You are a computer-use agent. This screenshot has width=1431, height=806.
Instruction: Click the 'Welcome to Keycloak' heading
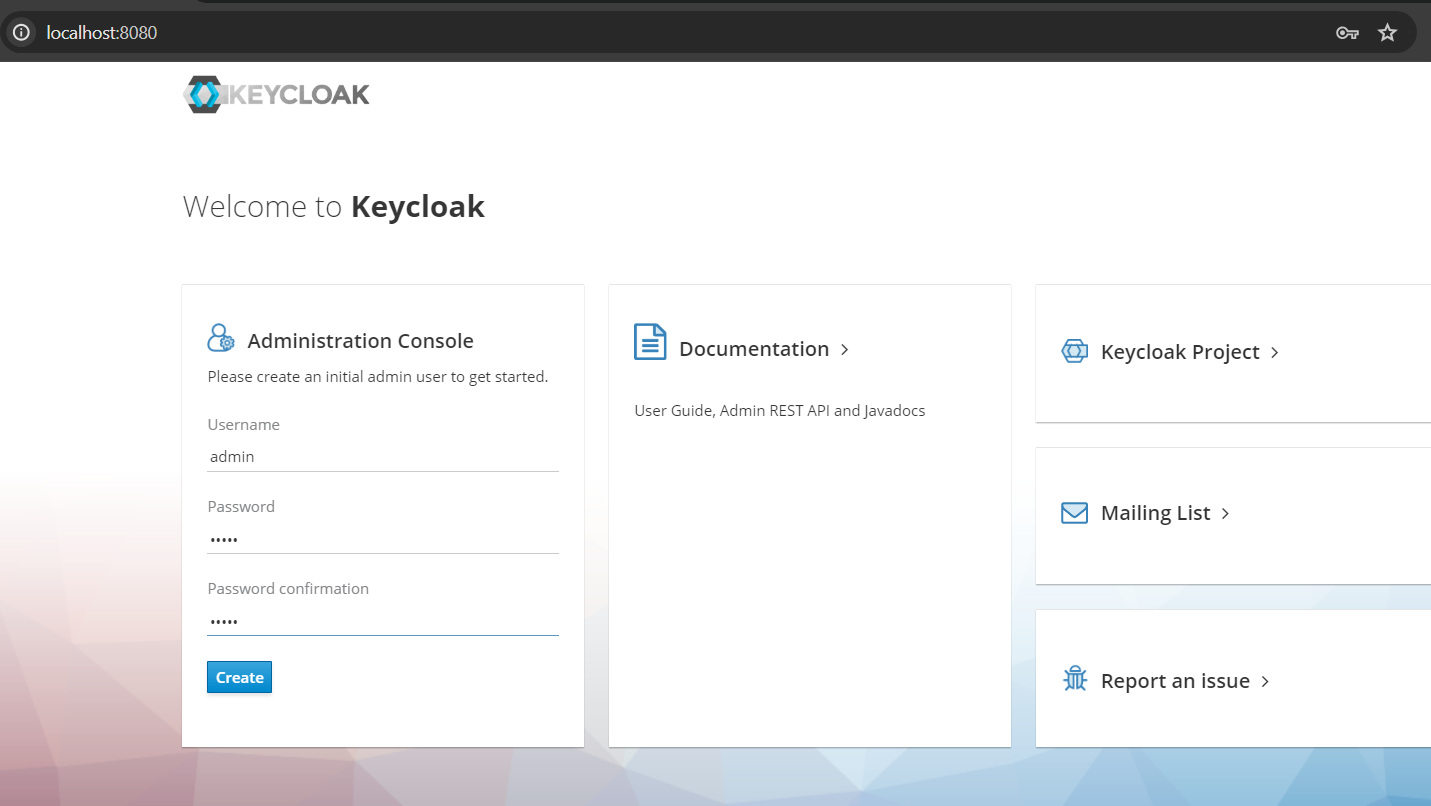point(334,207)
